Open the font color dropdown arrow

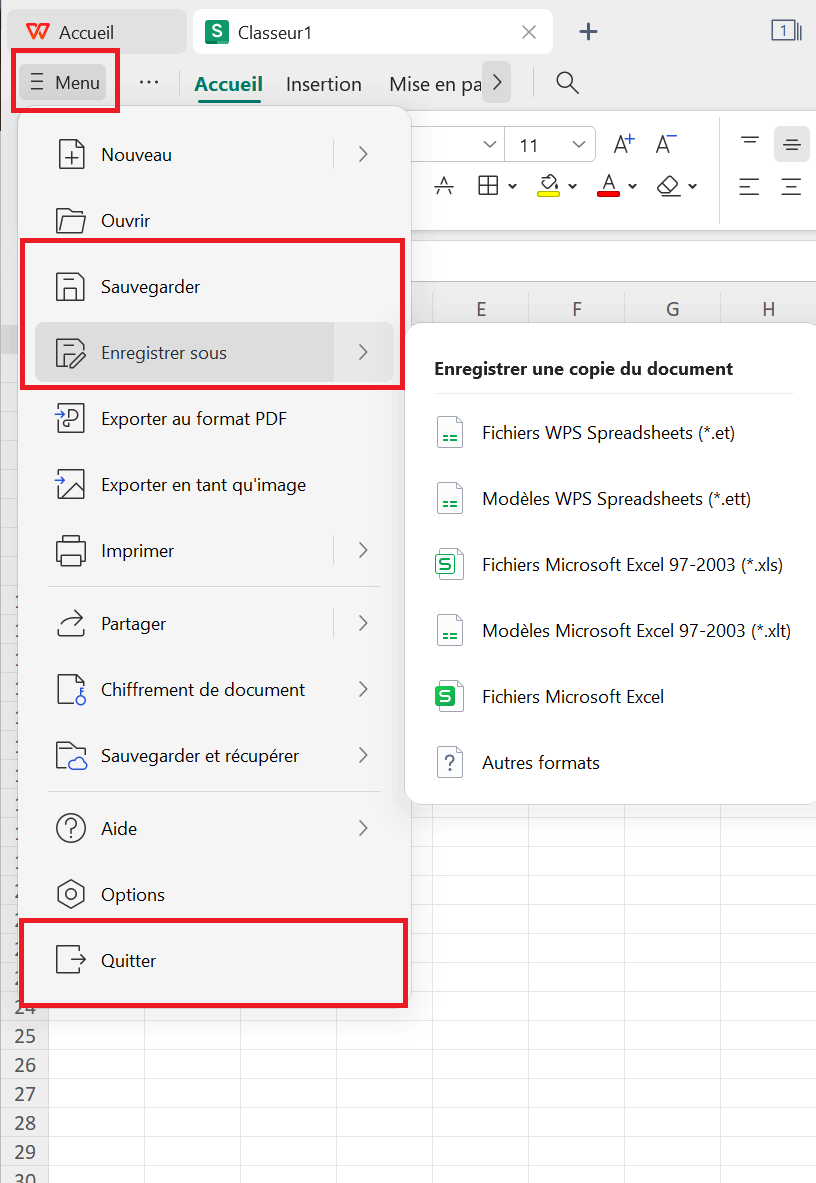[x=633, y=186]
